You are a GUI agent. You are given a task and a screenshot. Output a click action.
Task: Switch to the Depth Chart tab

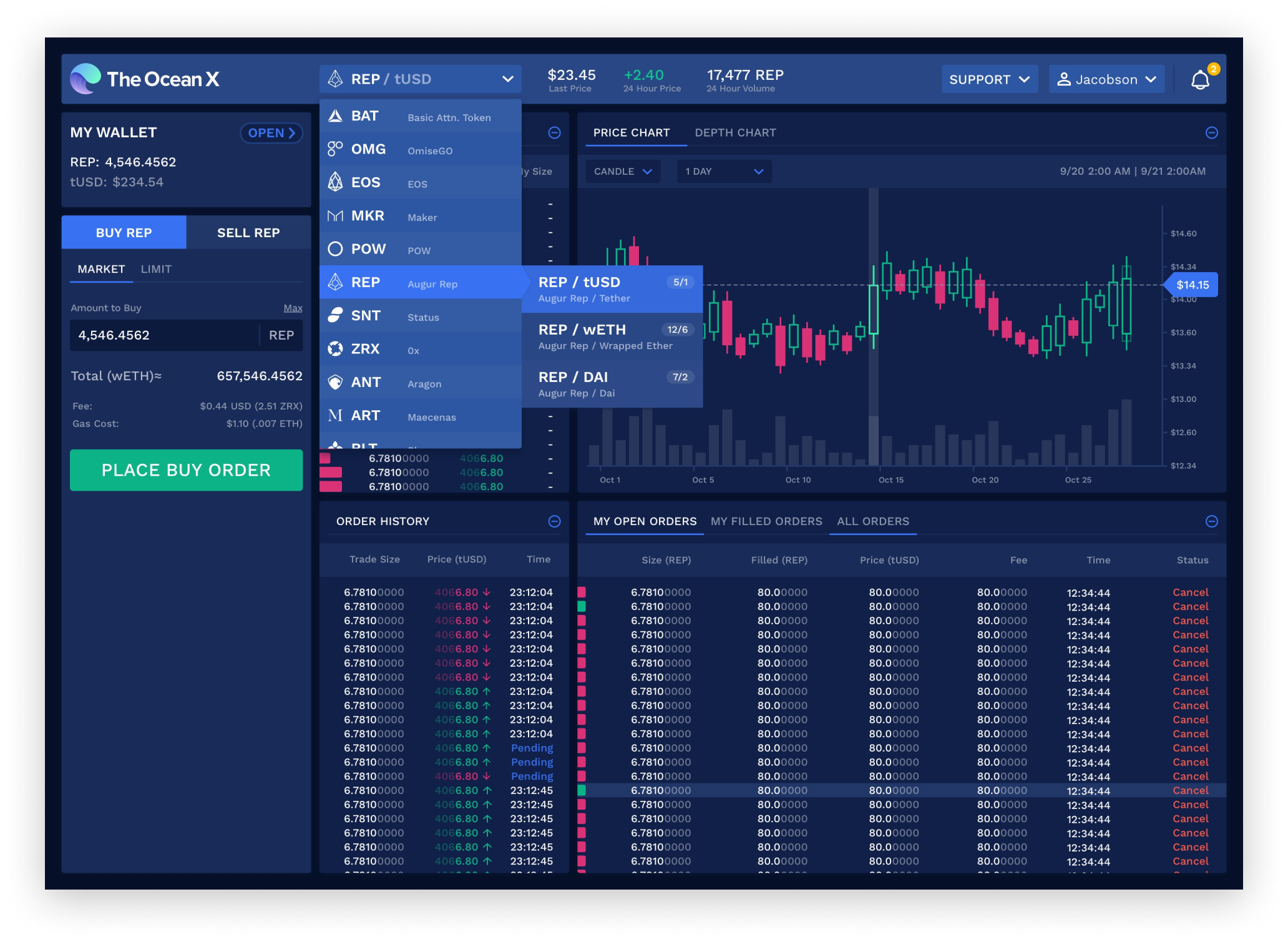tap(735, 132)
